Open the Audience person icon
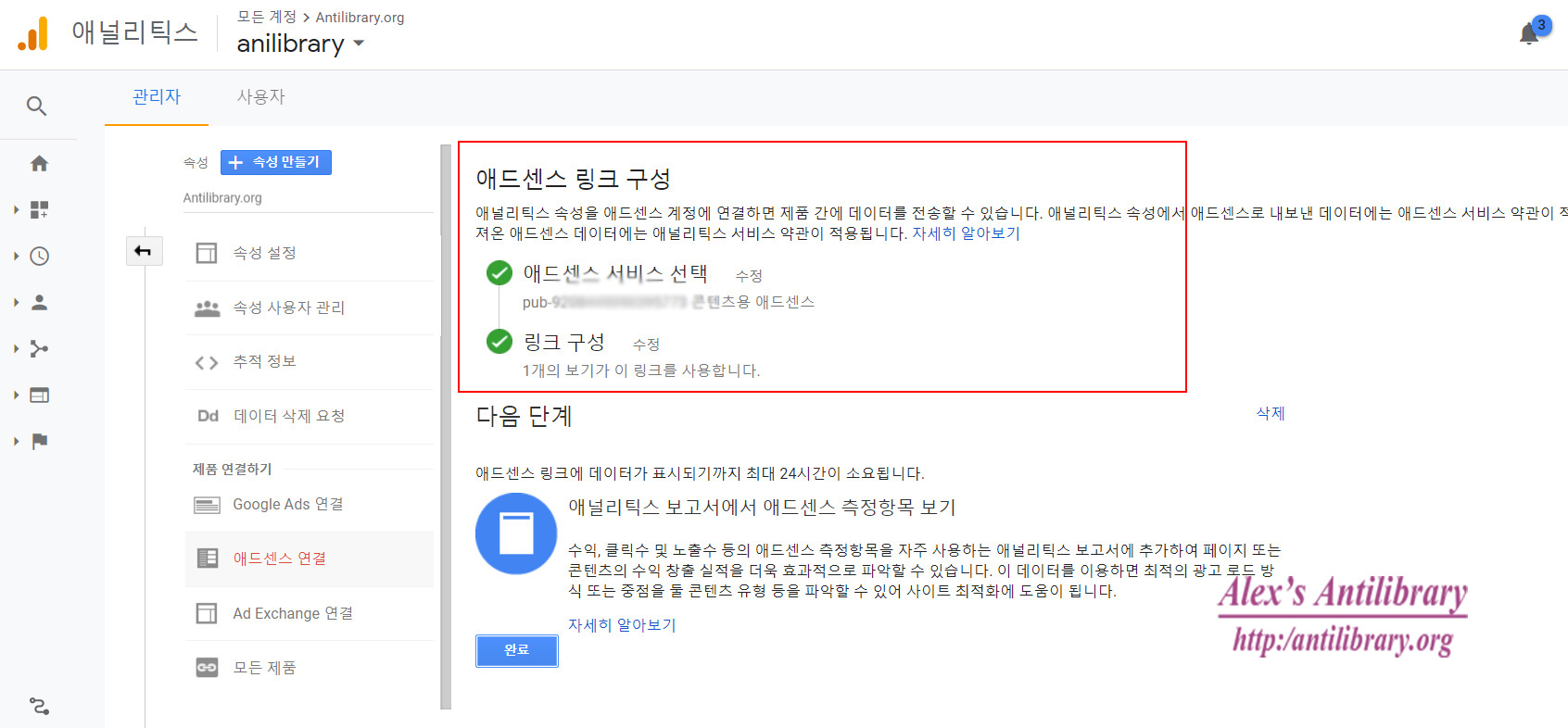The height and width of the screenshot is (728, 1568). pyautogui.click(x=39, y=303)
